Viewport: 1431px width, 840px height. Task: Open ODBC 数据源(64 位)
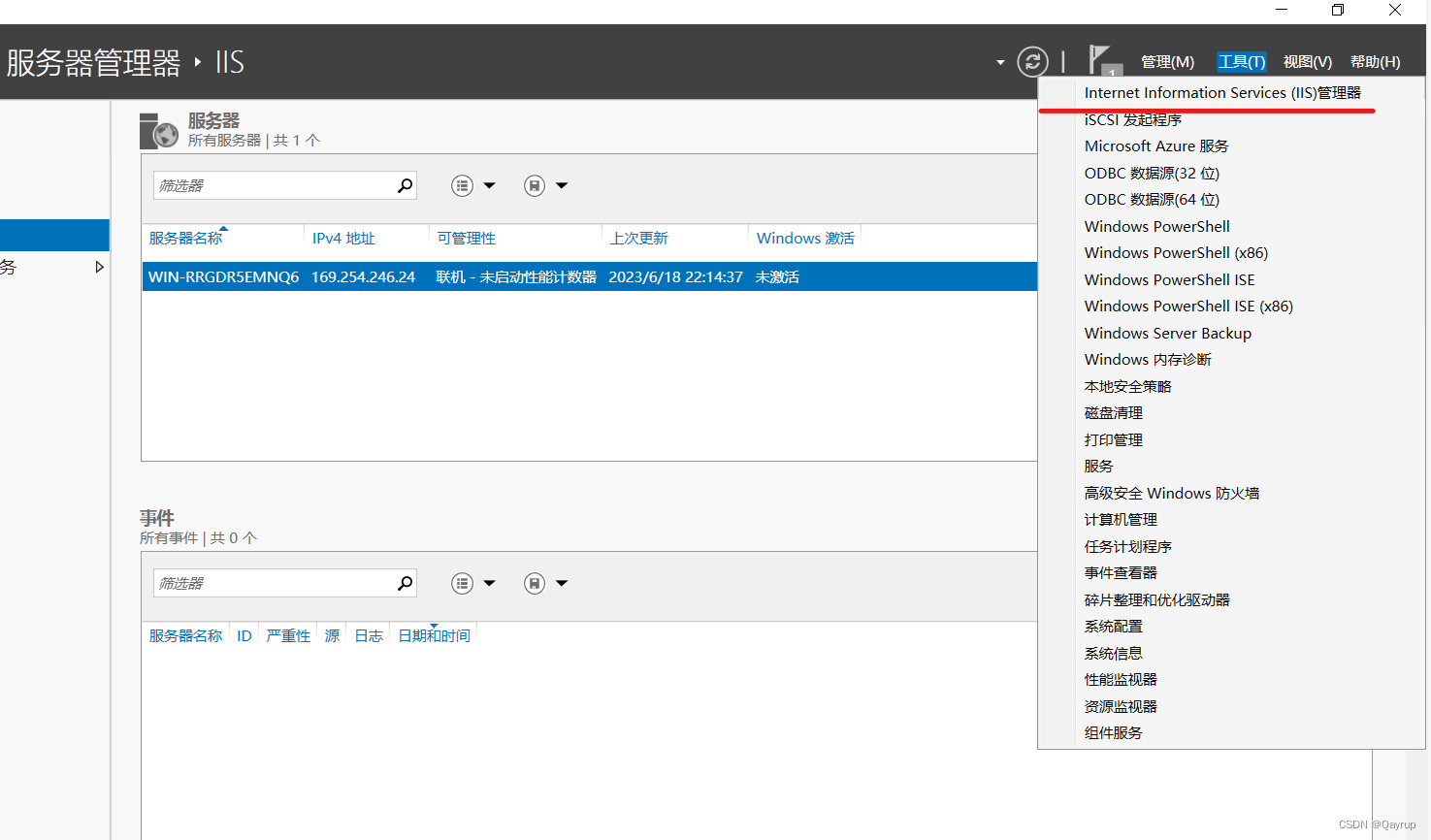[1152, 200]
